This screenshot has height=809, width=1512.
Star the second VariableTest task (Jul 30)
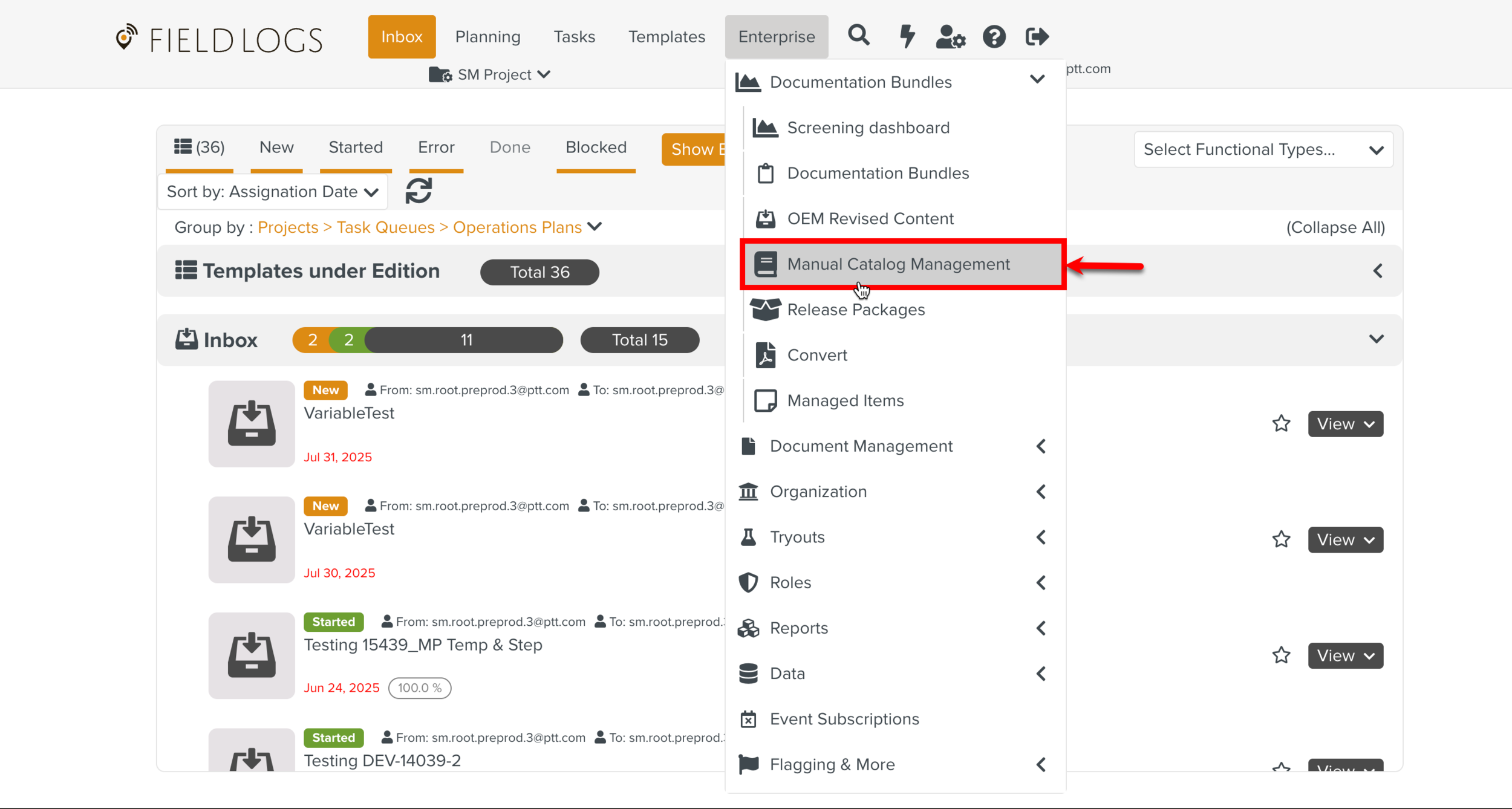coord(1281,539)
